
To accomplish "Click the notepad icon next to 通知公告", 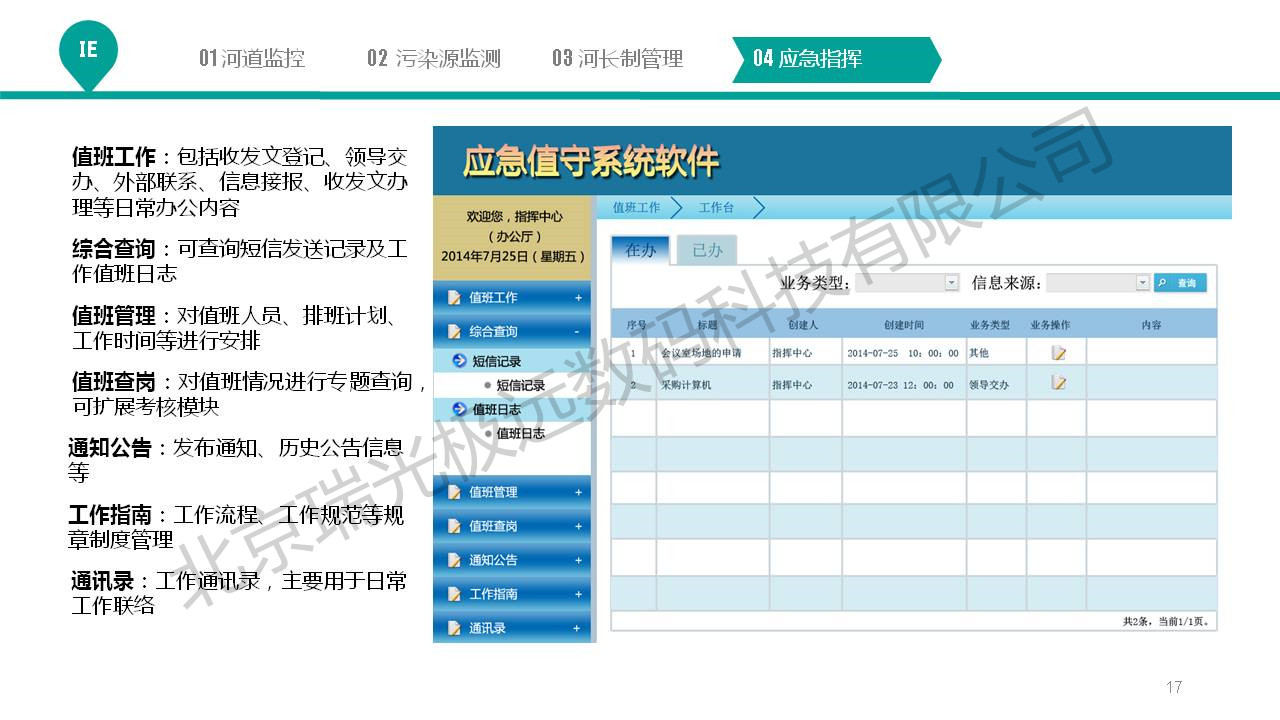I will coord(455,560).
